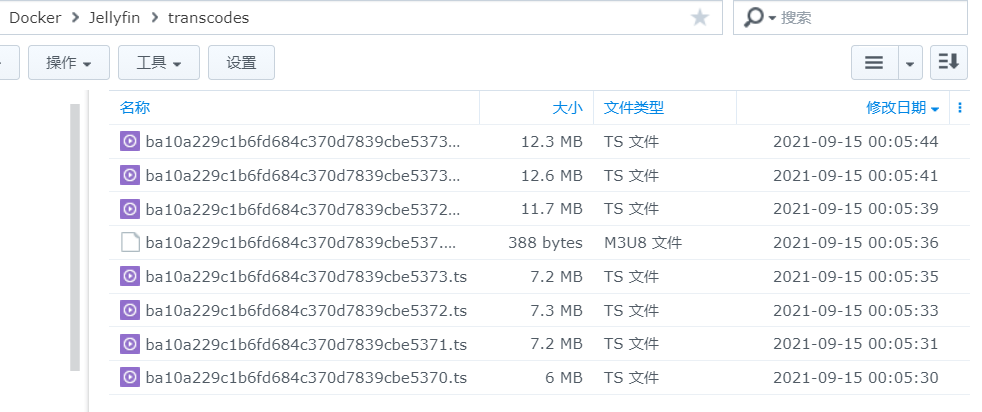Screen dimensions: 982x412
Task: Click transcodes in breadcrumb path
Action: tap(209, 18)
